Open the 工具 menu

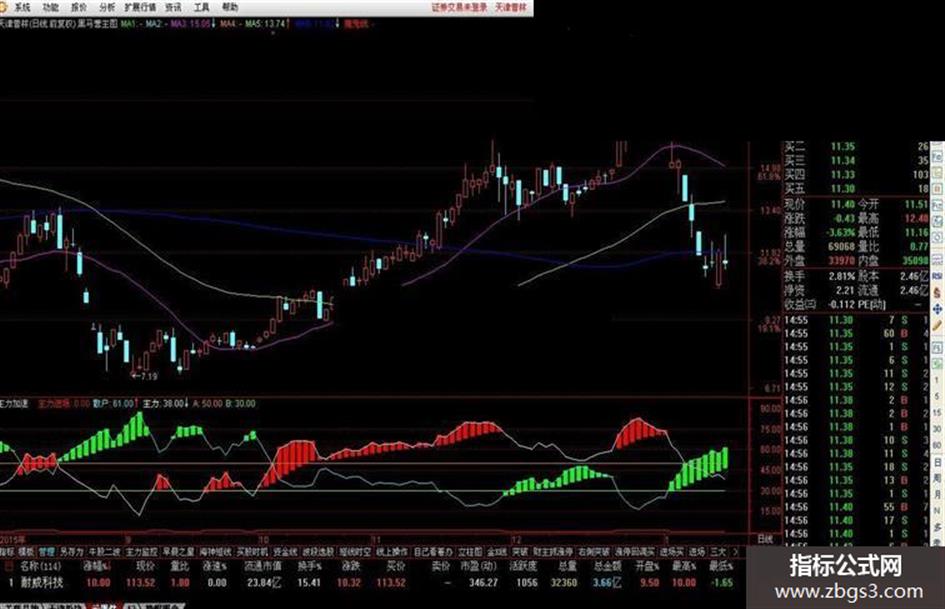pyautogui.click(x=202, y=7)
